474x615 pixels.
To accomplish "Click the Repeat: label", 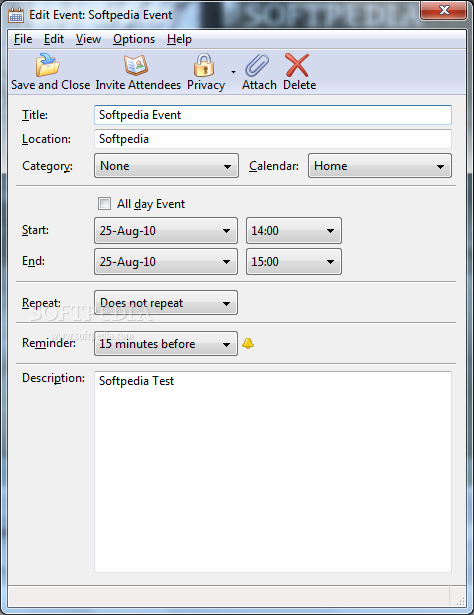I will (x=41, y=303).
